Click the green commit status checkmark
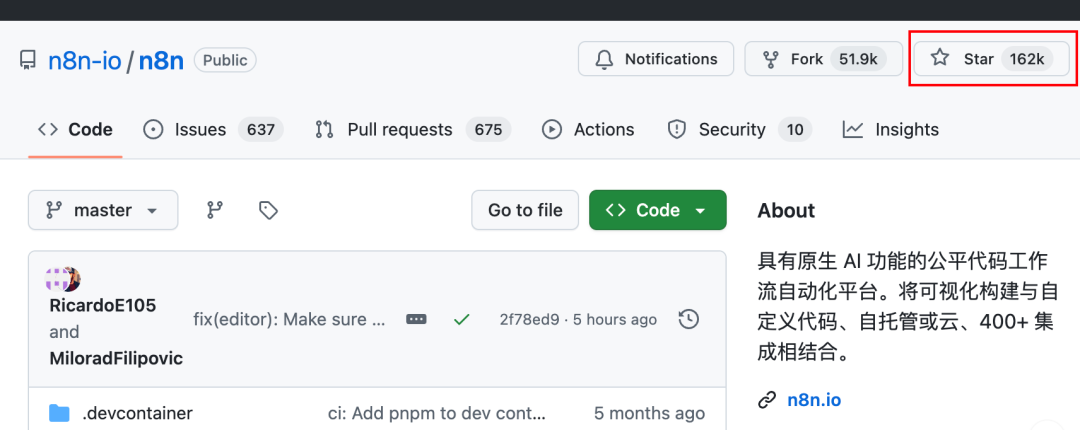Viewport: 1080px width, 430px height. tap(461, 319)
